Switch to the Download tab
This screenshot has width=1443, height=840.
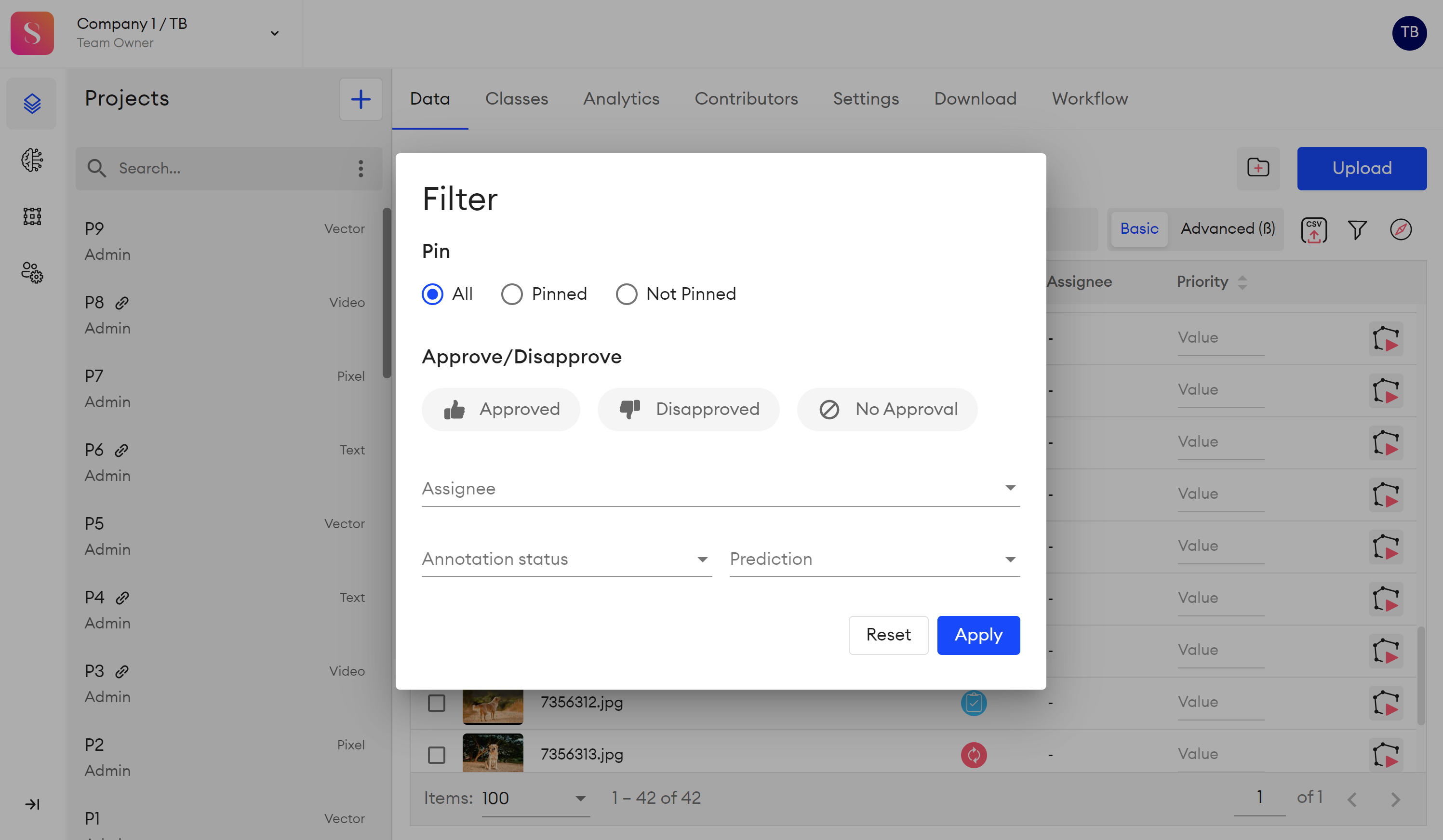pos(975,99)
